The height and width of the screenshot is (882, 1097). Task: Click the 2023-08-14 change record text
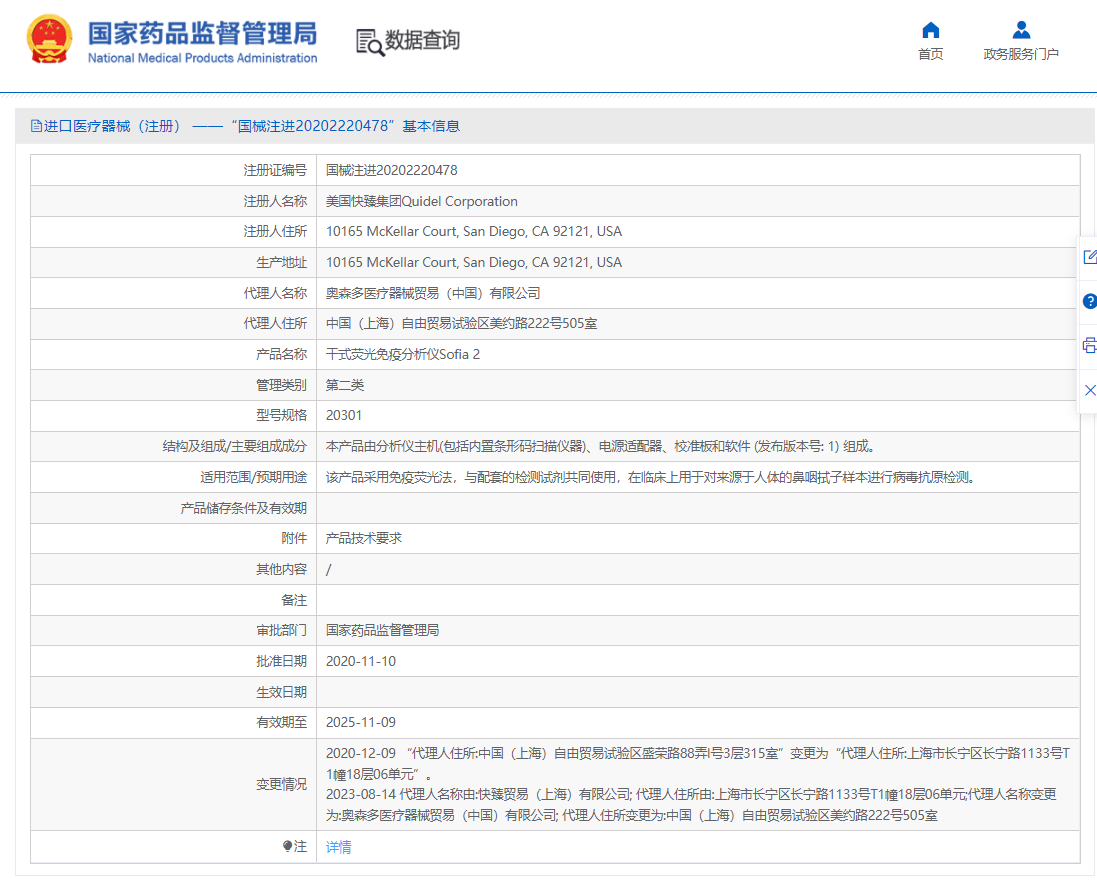(x=691, y=805)
